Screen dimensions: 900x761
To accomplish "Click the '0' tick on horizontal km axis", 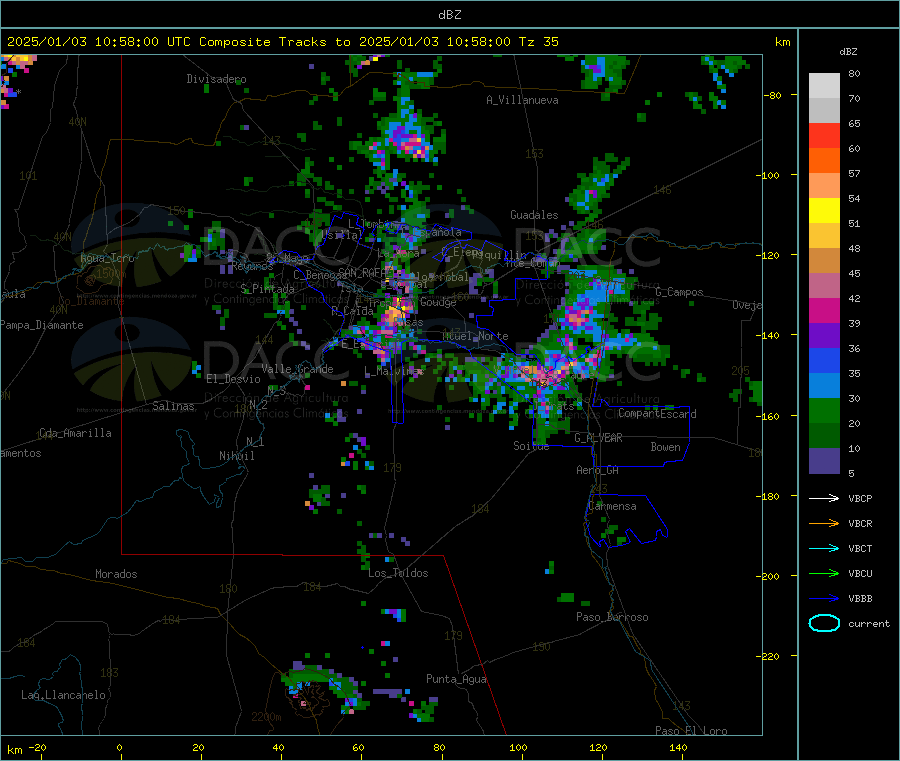I will coord(119,747).
